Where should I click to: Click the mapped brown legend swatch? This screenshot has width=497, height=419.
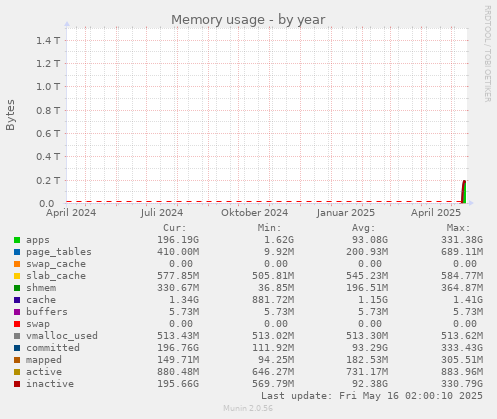17,360
